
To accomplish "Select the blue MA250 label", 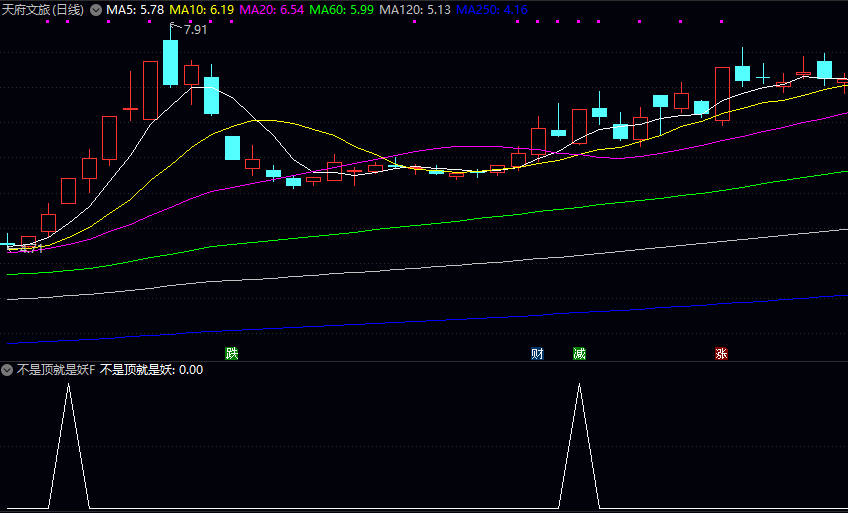I will (491, 10).
